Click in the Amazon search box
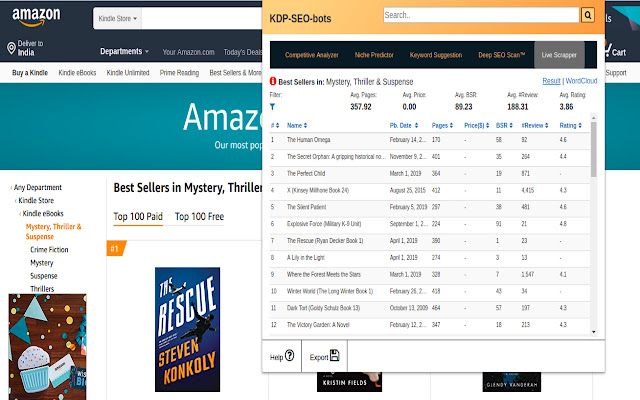 [x=202, y=18]
